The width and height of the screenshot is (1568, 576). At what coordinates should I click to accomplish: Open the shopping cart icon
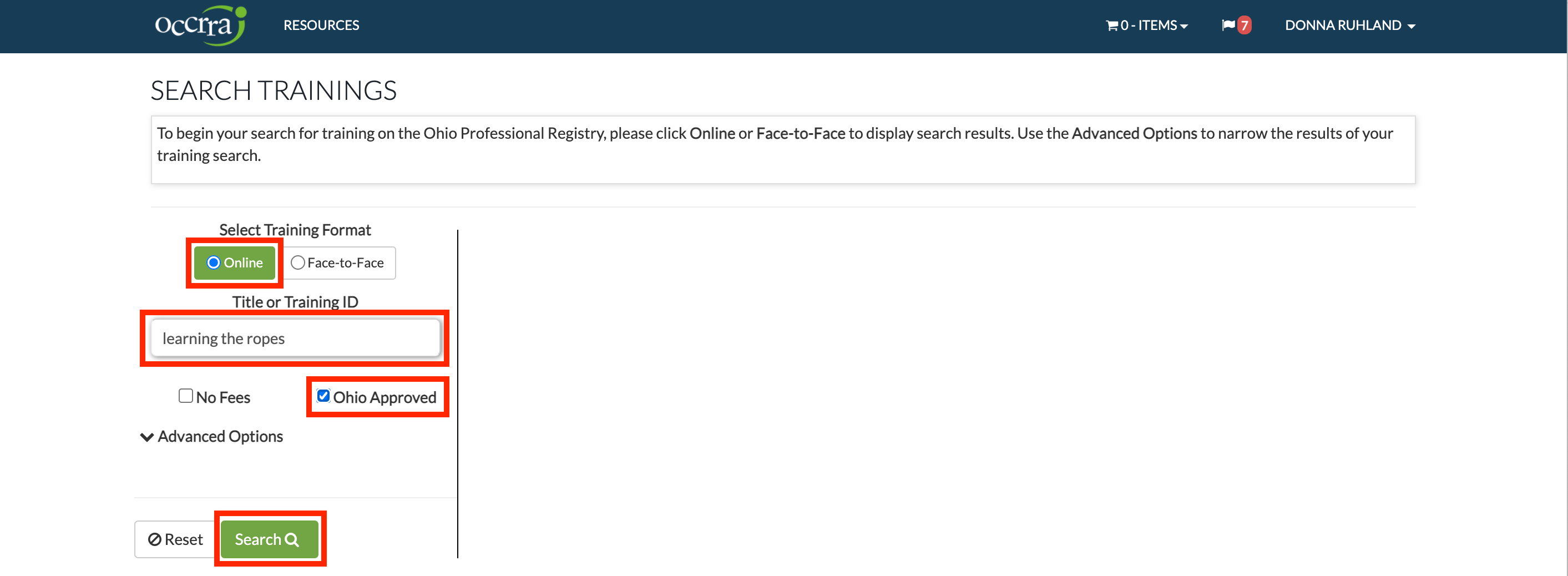pyautogui.click(x=1112, y=25)
